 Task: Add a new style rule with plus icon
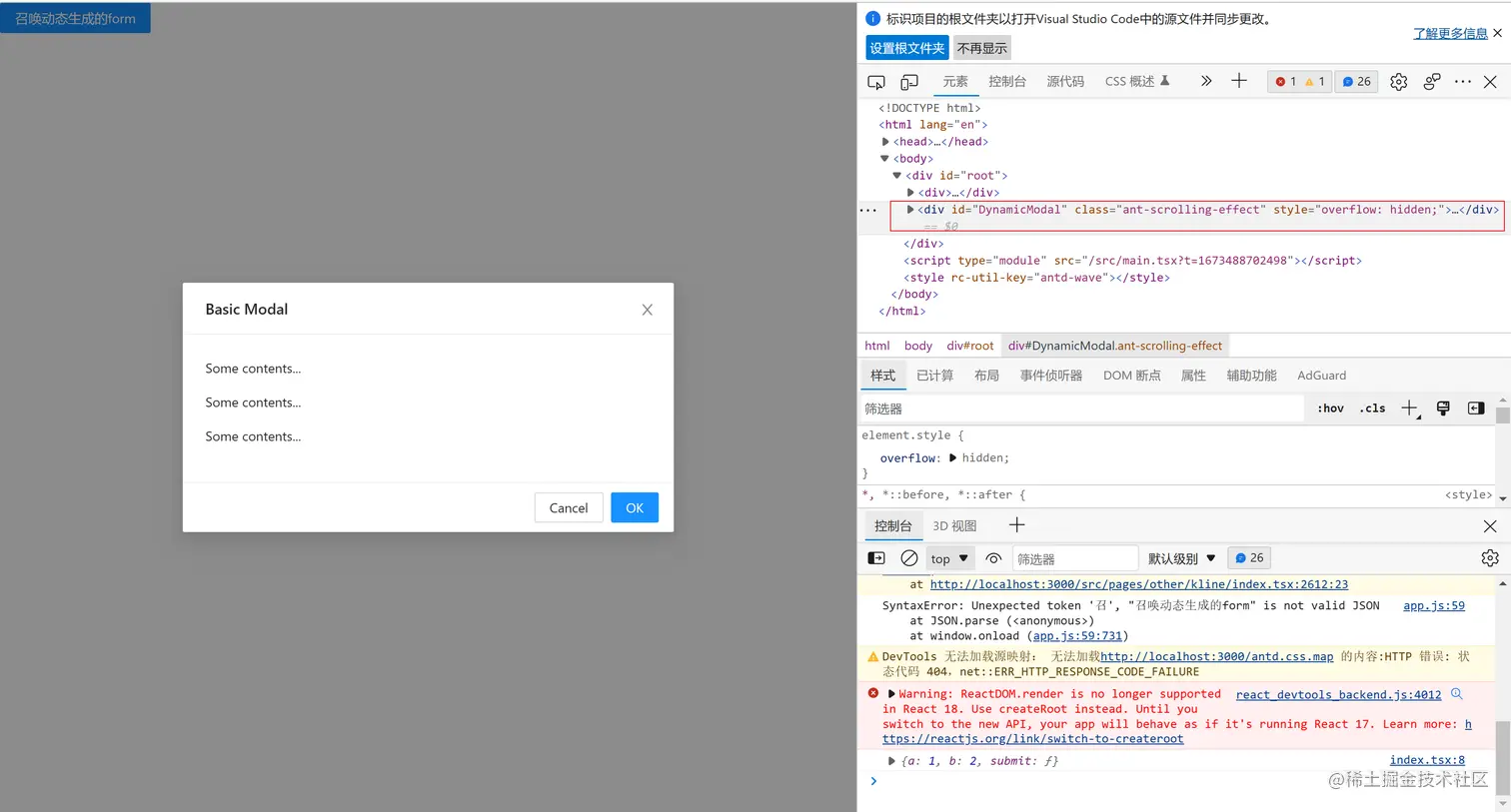click(1409, 408)
